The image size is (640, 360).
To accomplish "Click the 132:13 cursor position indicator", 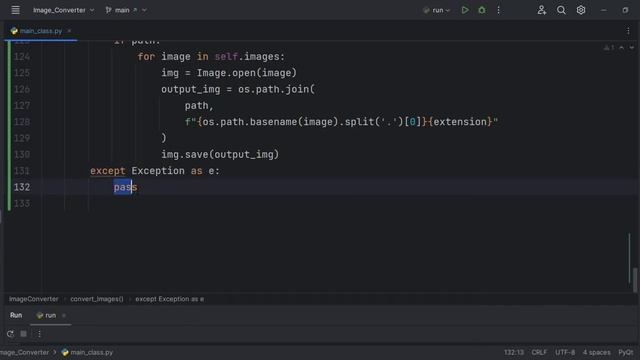I will [x=513, y=352].
